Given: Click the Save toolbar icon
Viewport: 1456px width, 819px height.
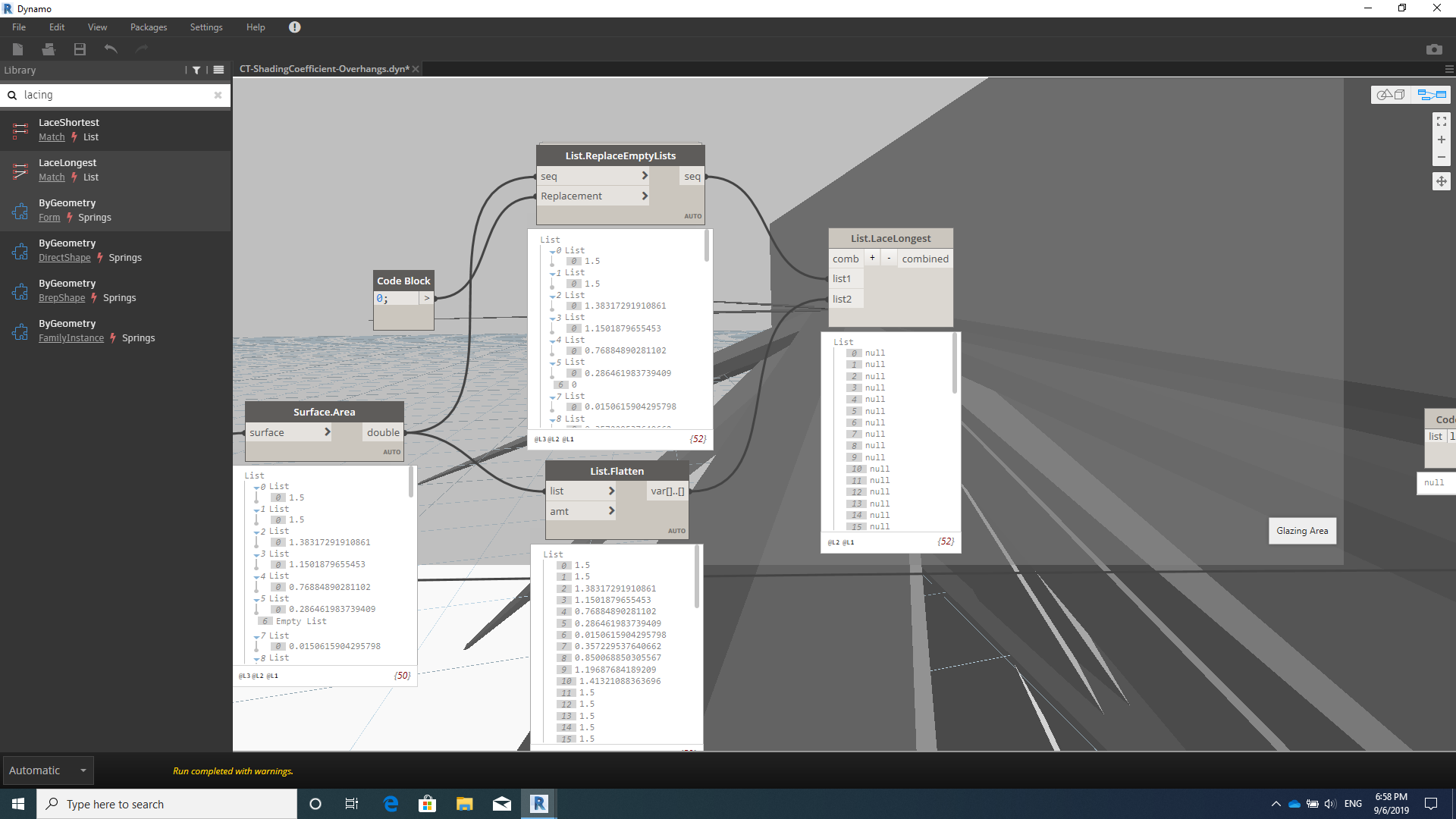Looking at the screenshot, I should (x=80, y=49).
